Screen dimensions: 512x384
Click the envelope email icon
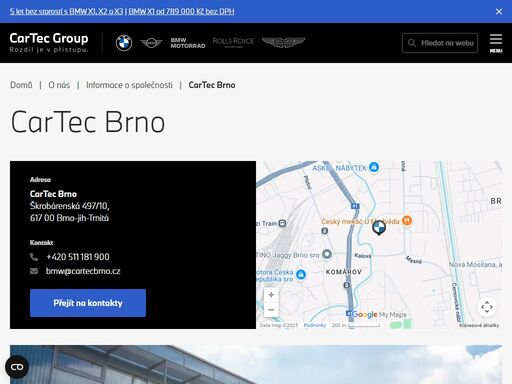[x=34, y=271]
